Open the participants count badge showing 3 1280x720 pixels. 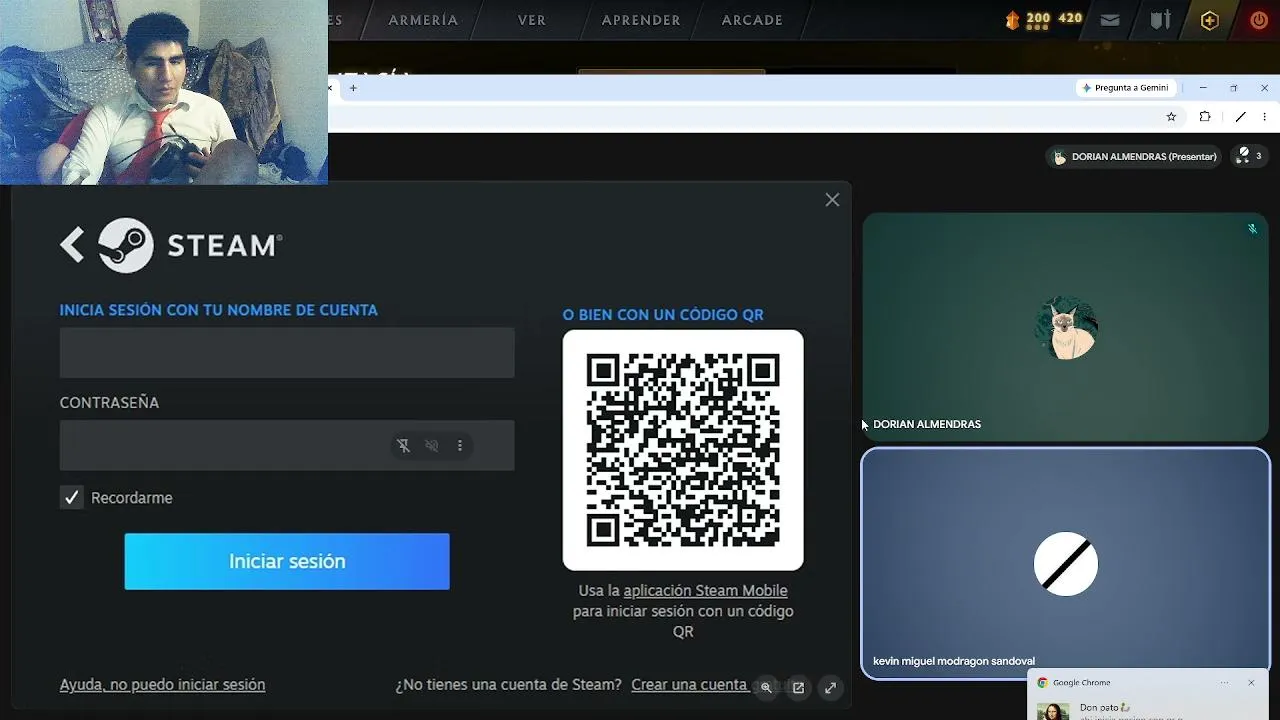pos(1249,156)
